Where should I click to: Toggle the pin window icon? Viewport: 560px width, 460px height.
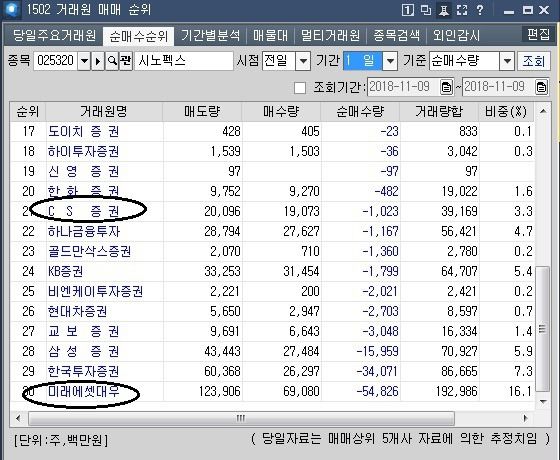click(x=444, y=10)
